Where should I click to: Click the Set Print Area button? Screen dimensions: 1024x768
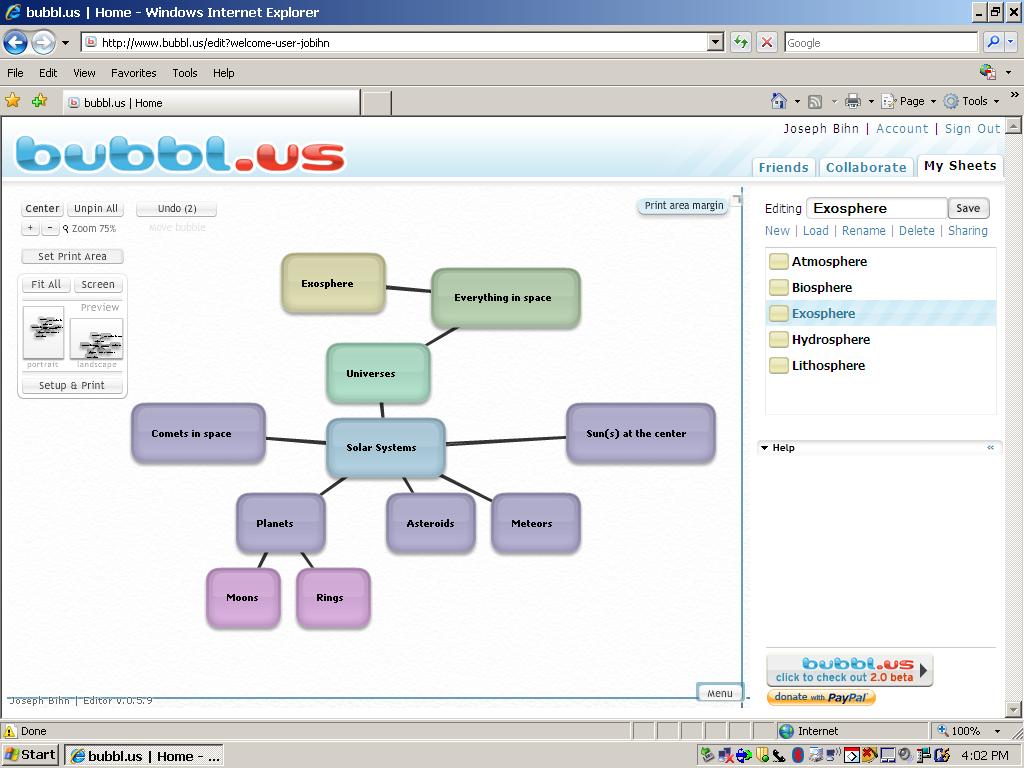click(x=71, y=256)
